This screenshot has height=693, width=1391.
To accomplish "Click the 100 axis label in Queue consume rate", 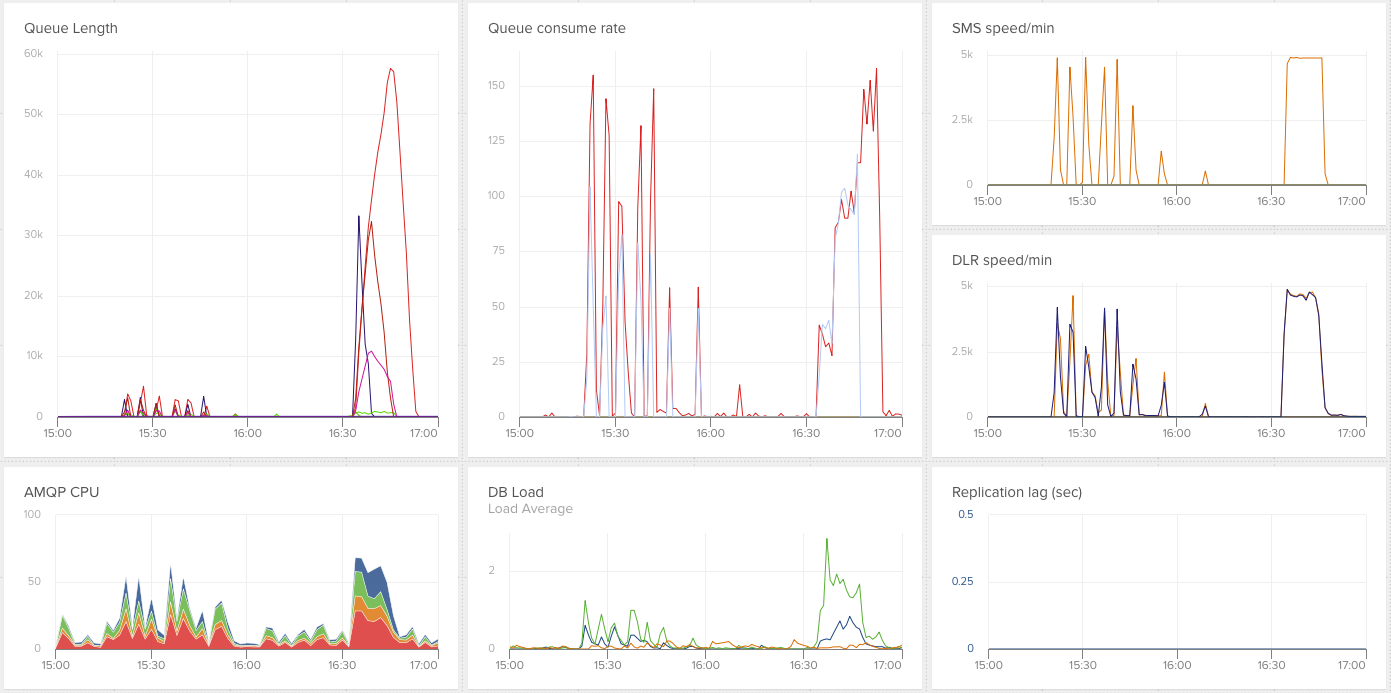I will [496, 196].
